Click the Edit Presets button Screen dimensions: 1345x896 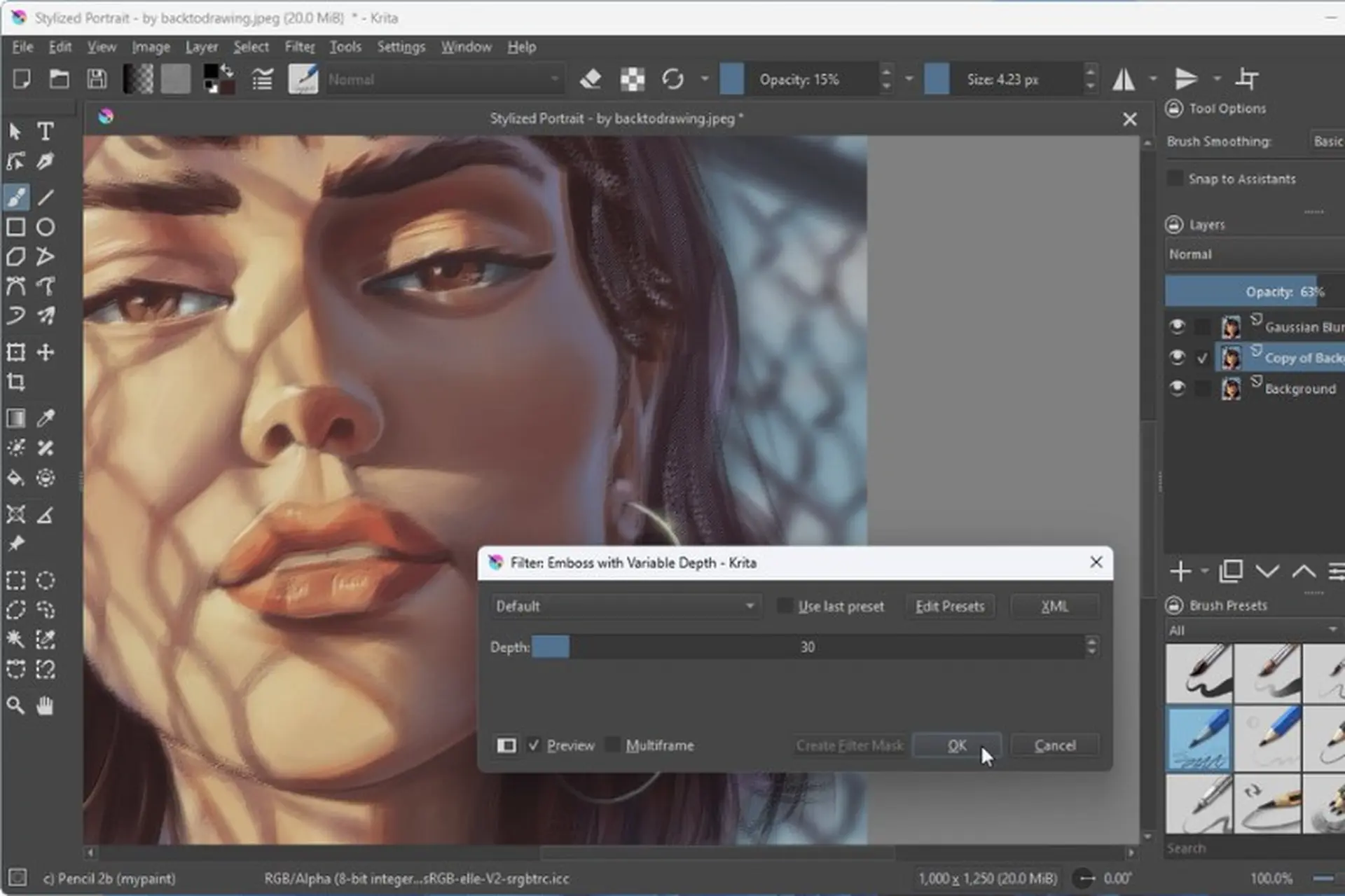950,606
